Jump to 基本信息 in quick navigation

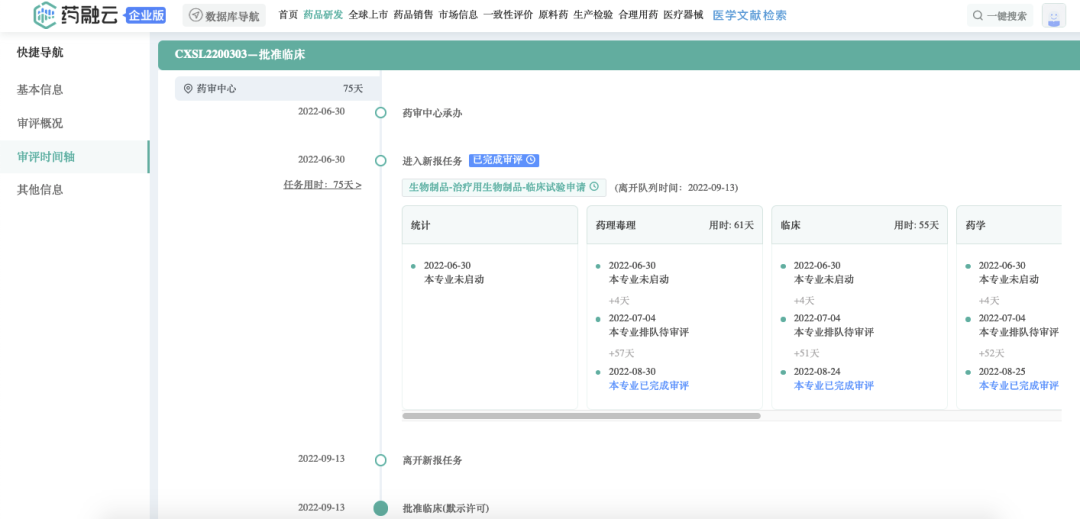click(x=40, y=90)
